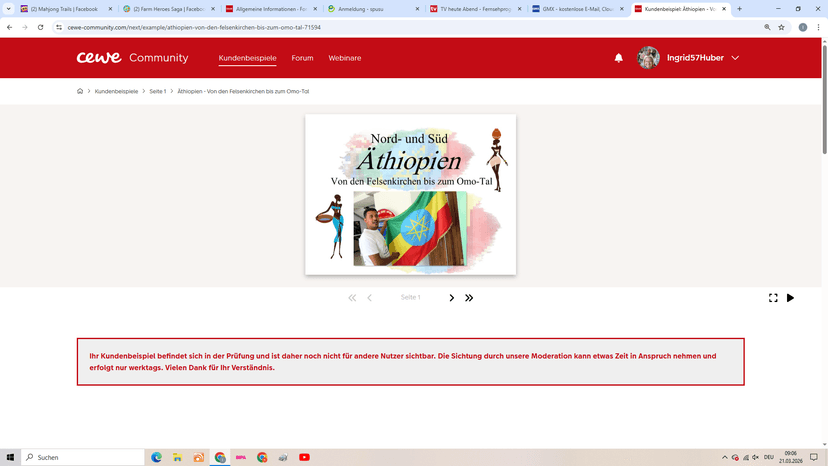828x466 pixels.
Task: Open the Chrome three-dot menu
Action: [818, 27]
